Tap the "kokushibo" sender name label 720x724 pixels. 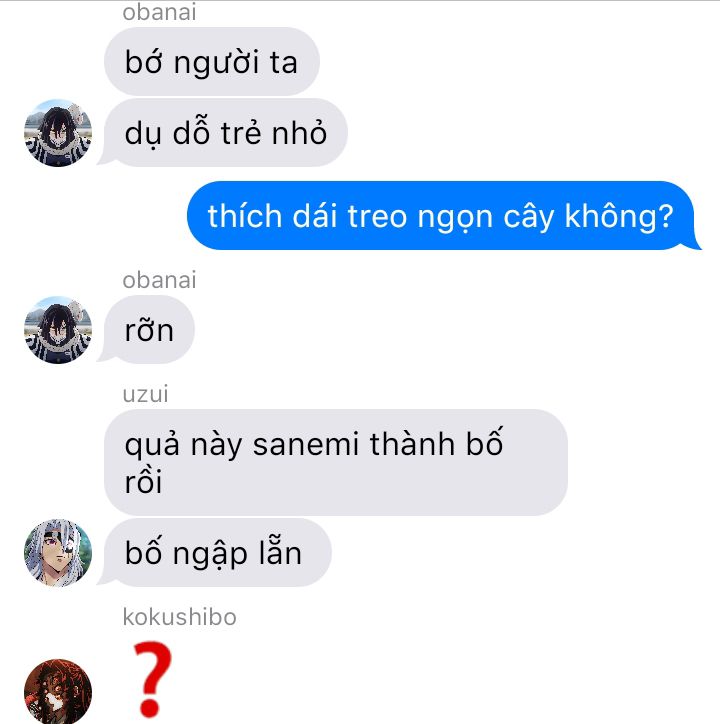180,617
